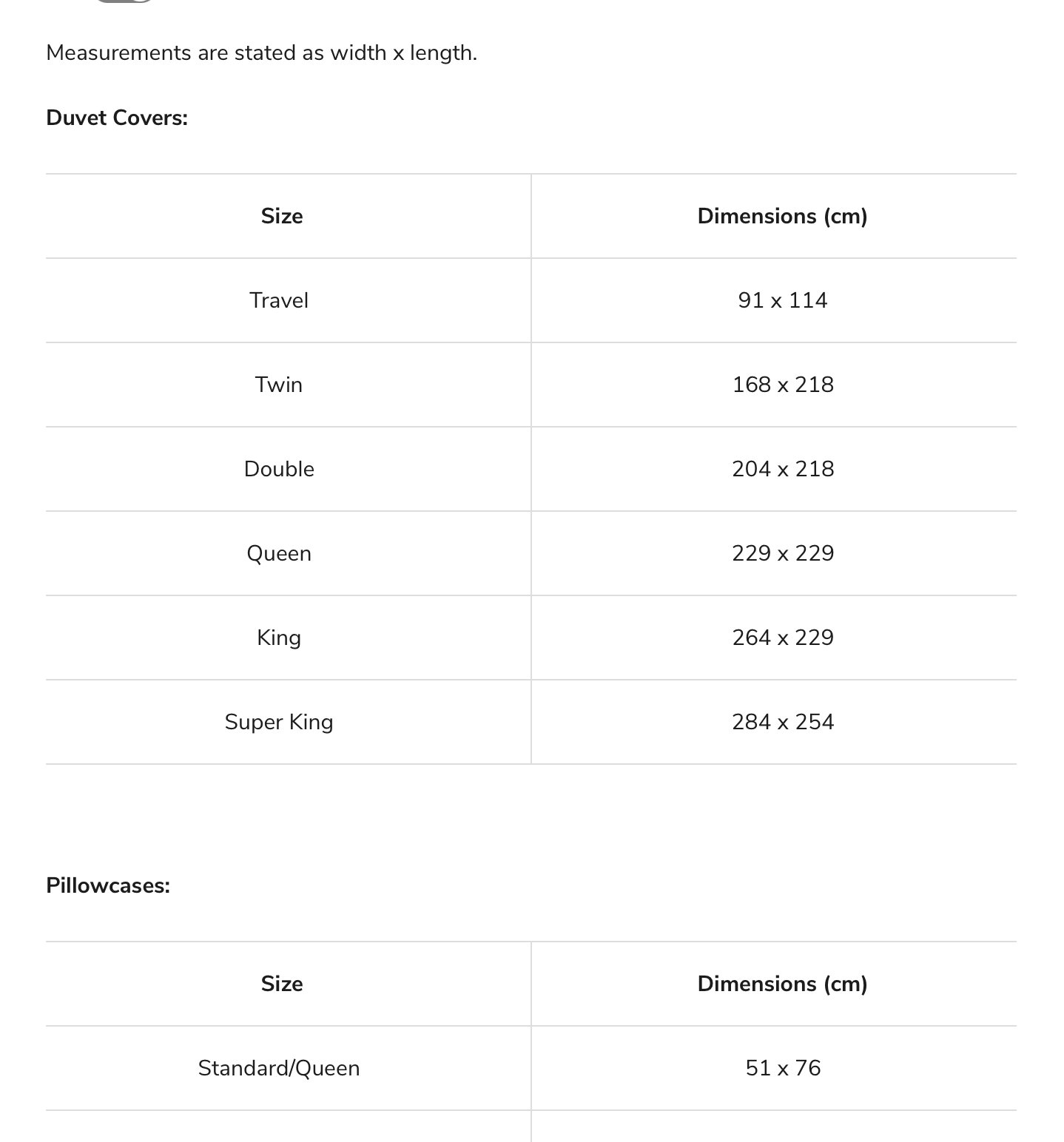The image size is (1064, 1142).
Task: Click the measurements width x length note
Action: coord(261,53)
